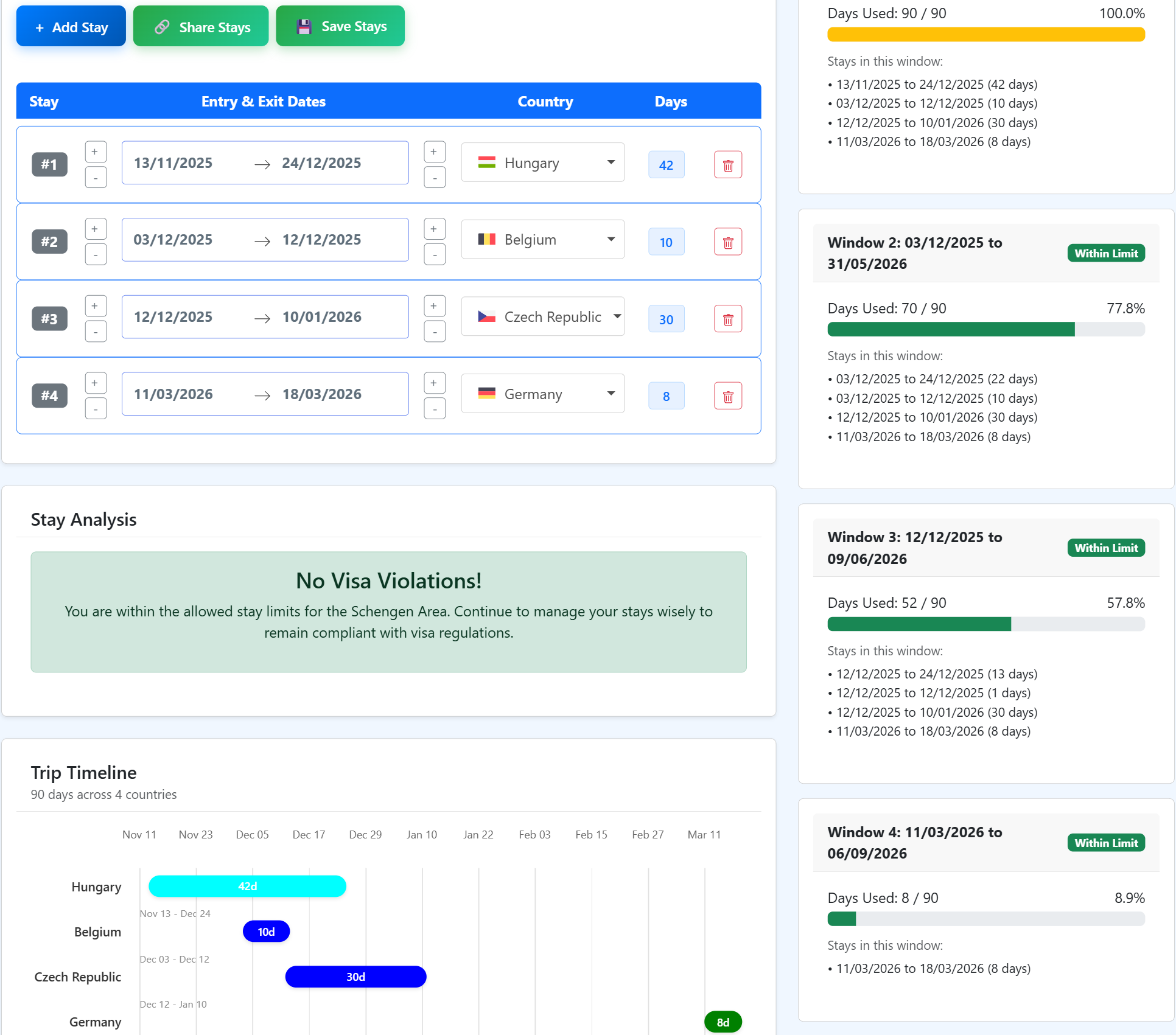The image size is (1176, 1035).
Task: Click the Add Stay button
Action: [71, 26]
